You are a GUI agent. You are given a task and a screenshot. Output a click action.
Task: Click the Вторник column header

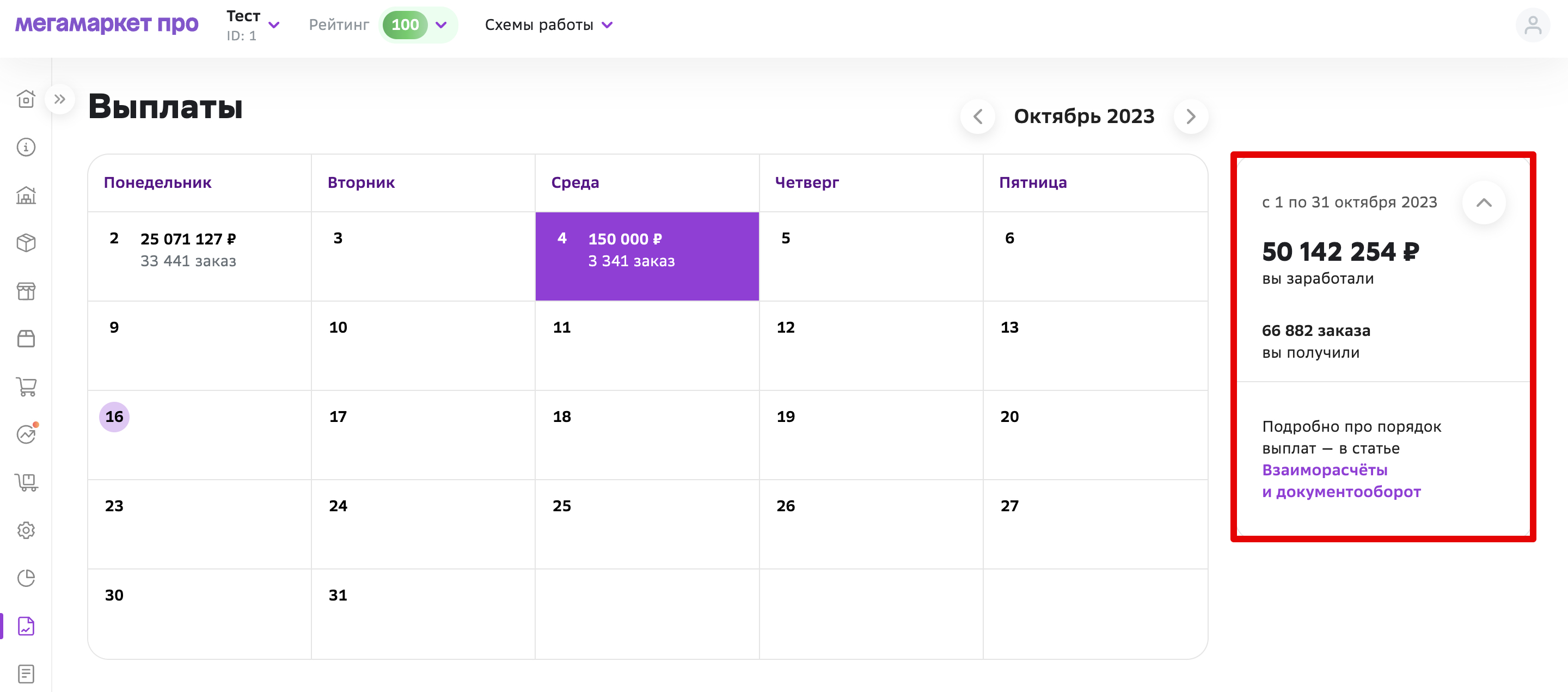click(x=361, y=182)
